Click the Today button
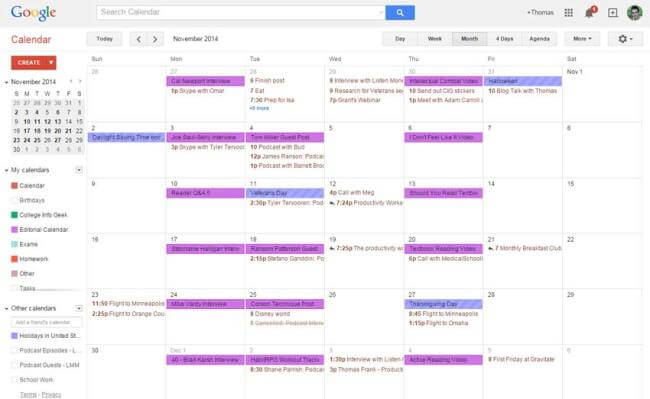This screenshot has width=650, height=399. 104,39
